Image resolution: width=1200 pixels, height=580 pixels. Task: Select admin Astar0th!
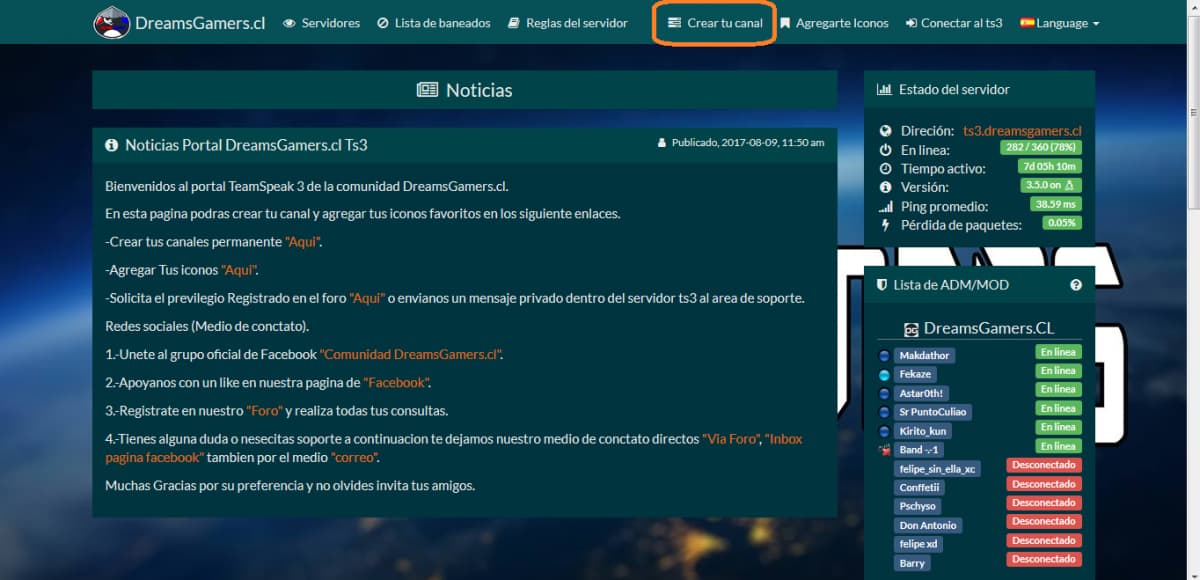click(922, 393)
